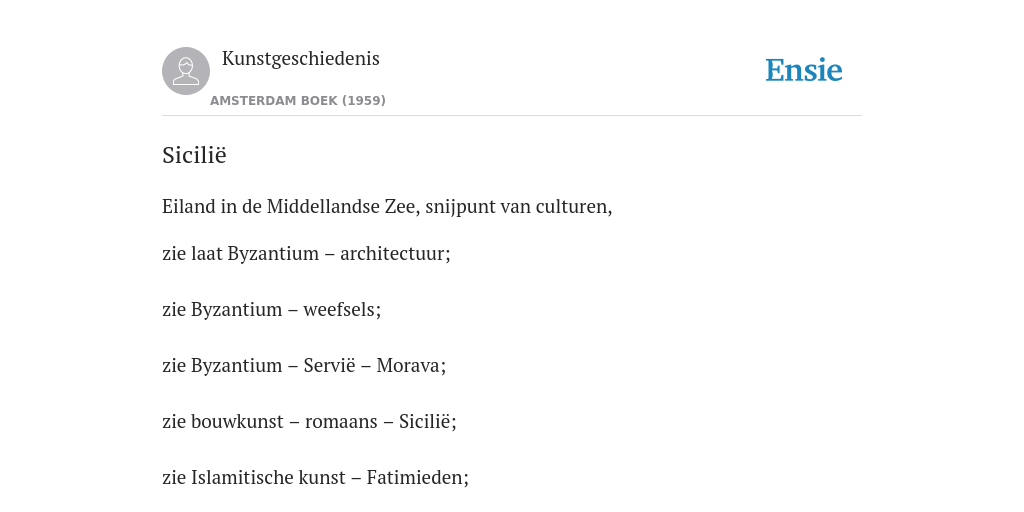Viewport: 1024px width, 512px height.
Task: Click the word 'architectuur'
Action: (392, 253)
